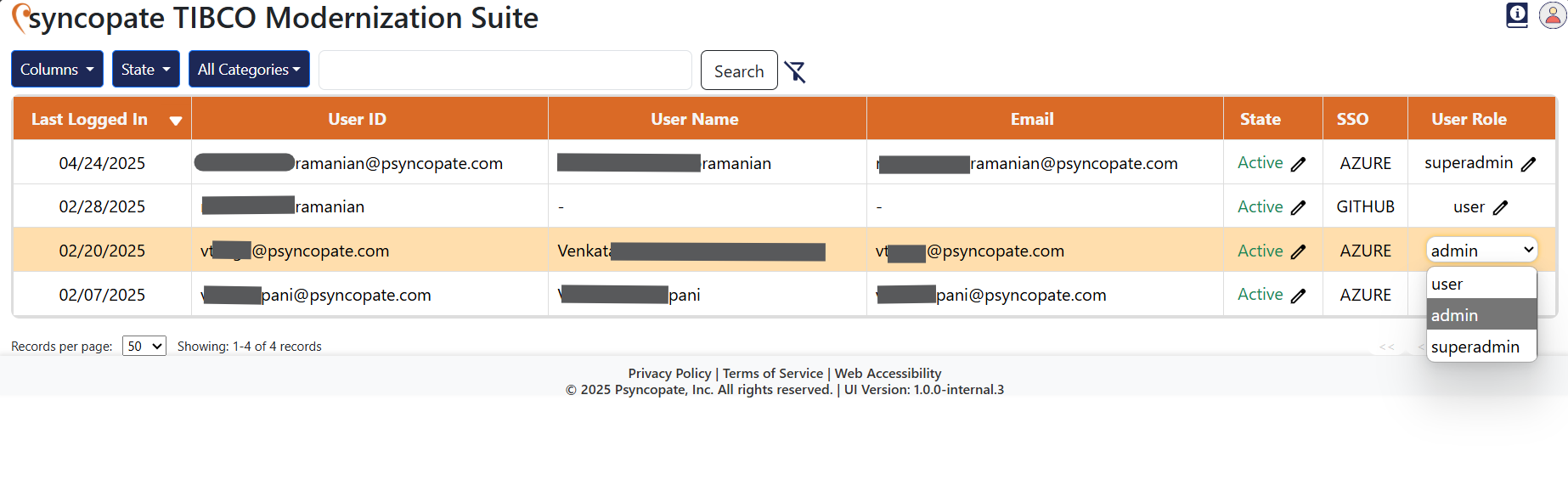Open the Terms of Service link
Image resolution: width=1568 pixels, height=502 pixels.
click(x=773, y=373)
